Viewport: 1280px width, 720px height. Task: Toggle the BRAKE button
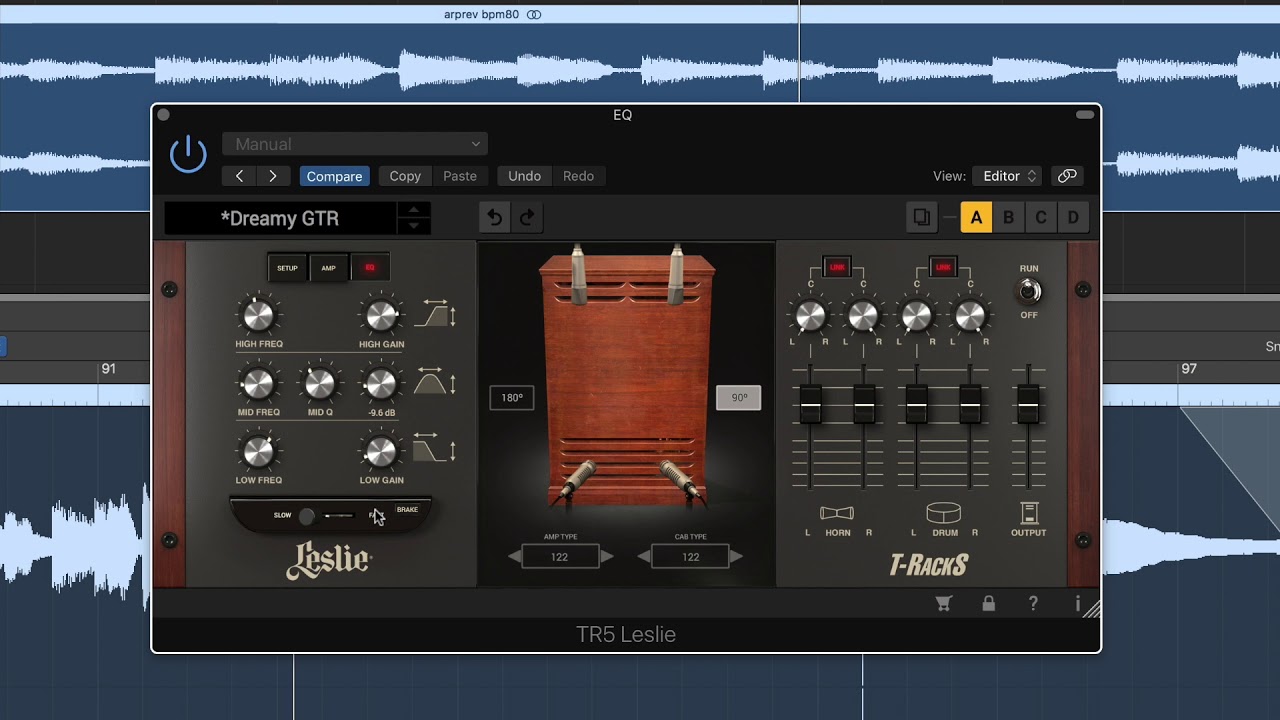pyautogui.click(x=407, y=510)
